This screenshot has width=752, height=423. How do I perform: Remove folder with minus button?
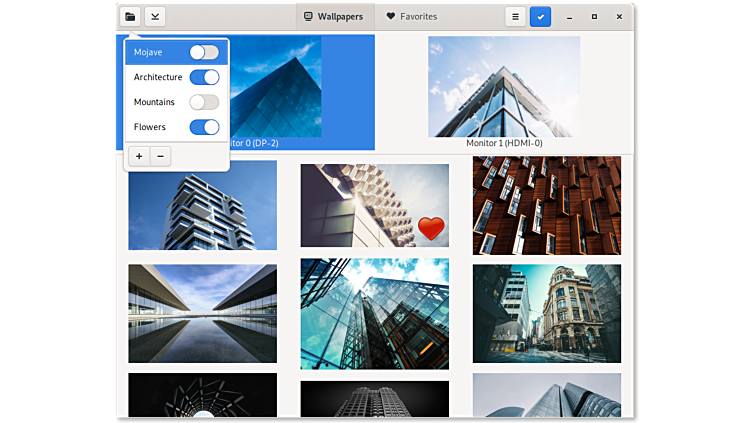coord(160,156)
